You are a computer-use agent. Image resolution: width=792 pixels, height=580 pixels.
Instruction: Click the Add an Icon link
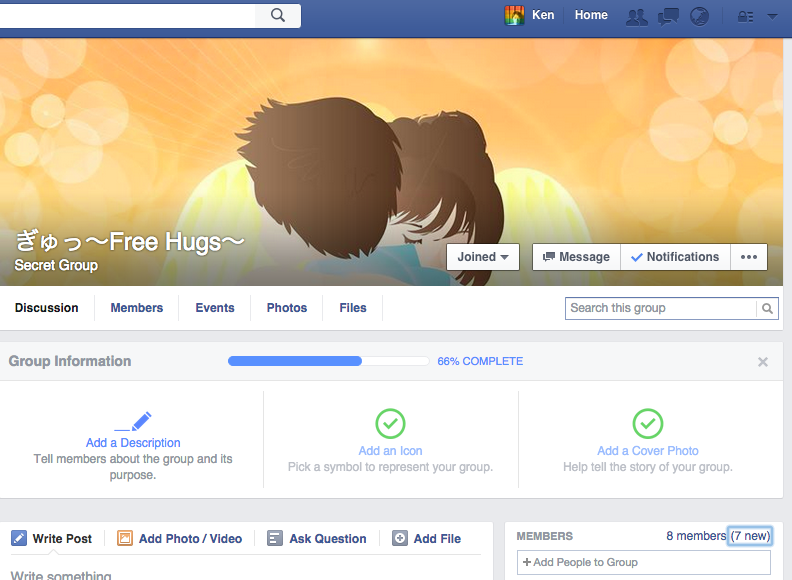(390, 451)
